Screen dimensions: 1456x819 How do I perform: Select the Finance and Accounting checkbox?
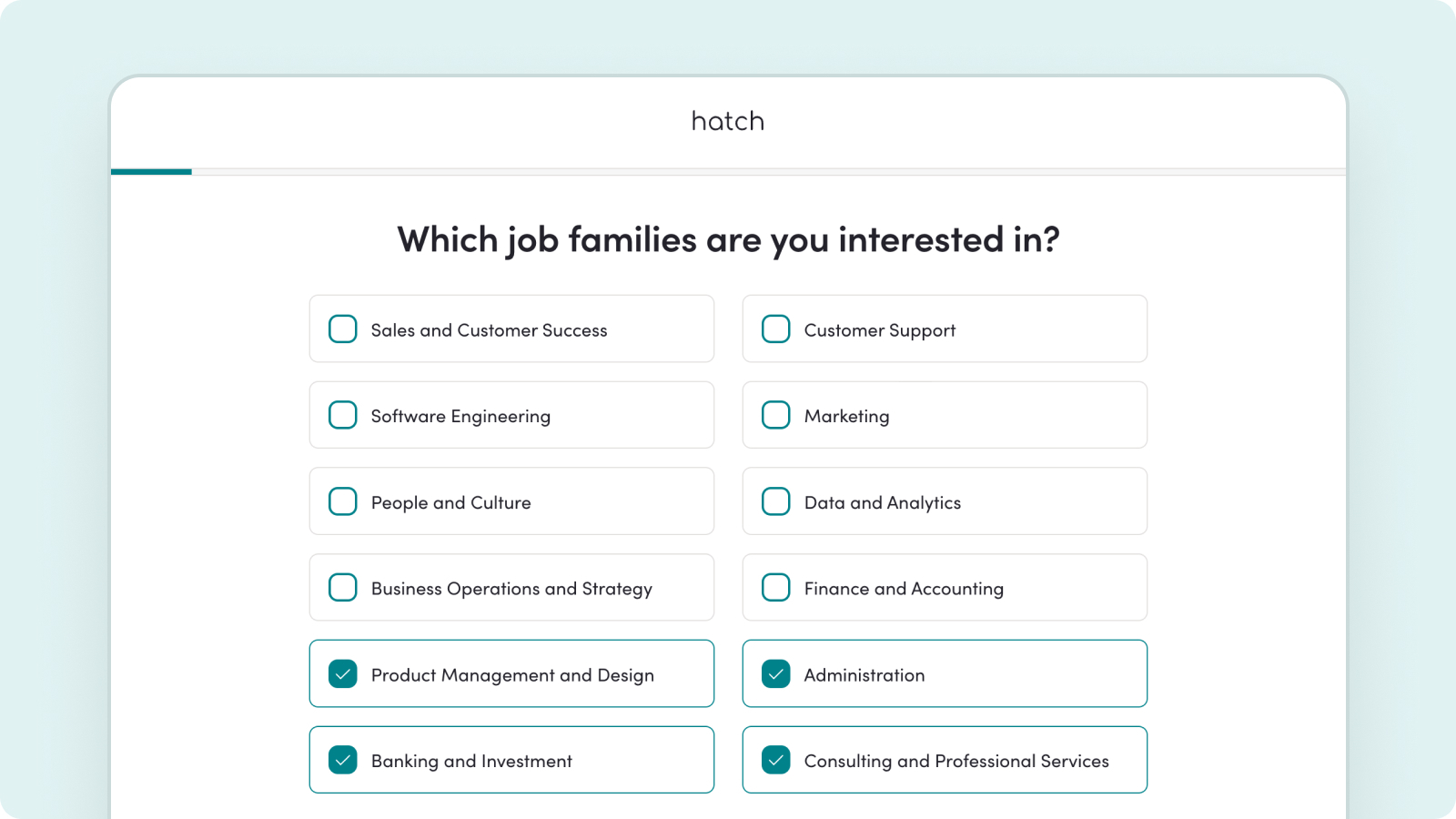(776, 587)
